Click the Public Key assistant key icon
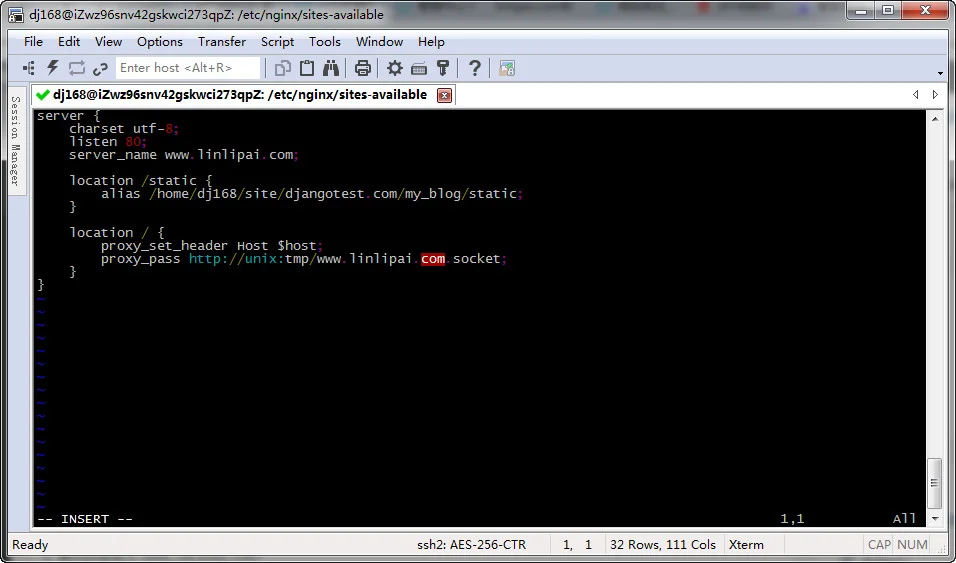This screenshot has height=563, width=956. tap(443, 68)
